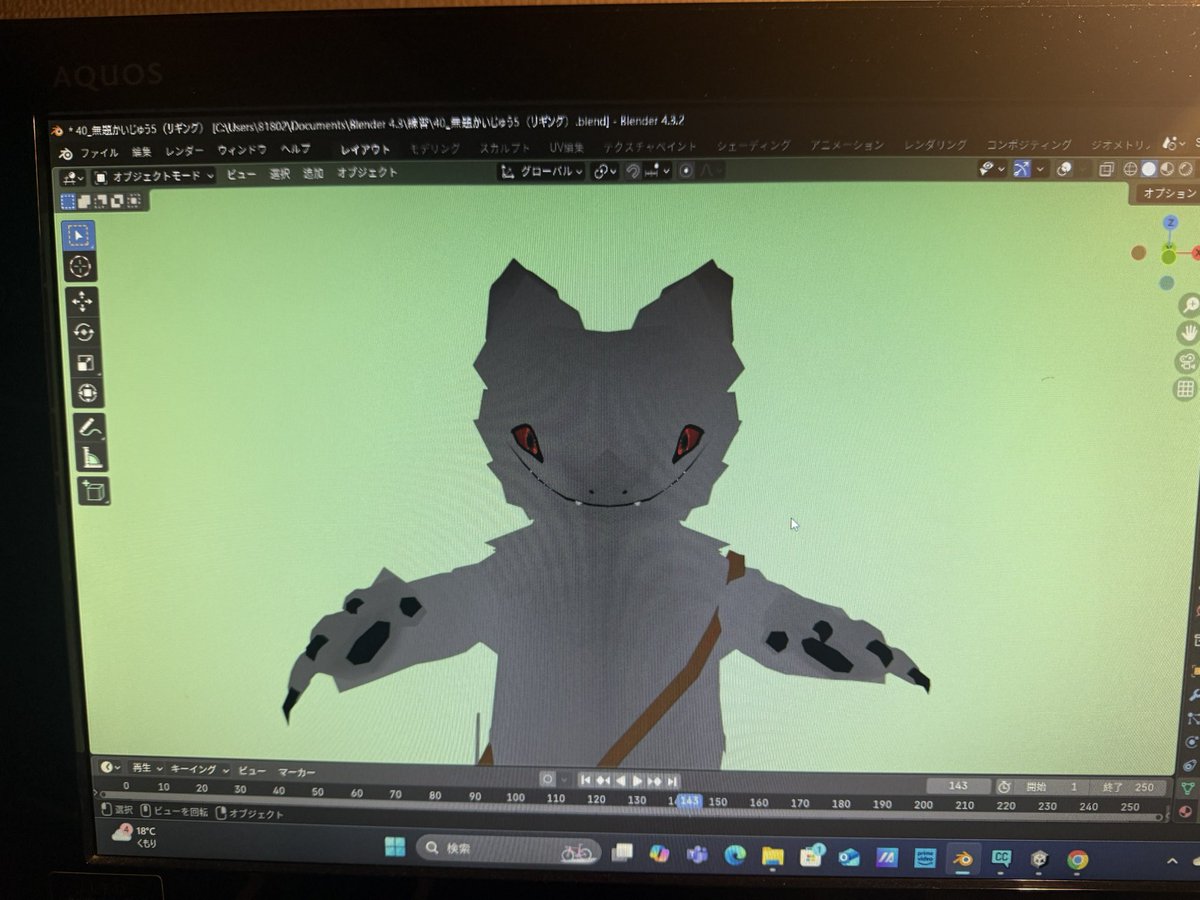Switch to モデリング workspace tab
Viewport: 1200px width, 900px height.
pos(435,149)
